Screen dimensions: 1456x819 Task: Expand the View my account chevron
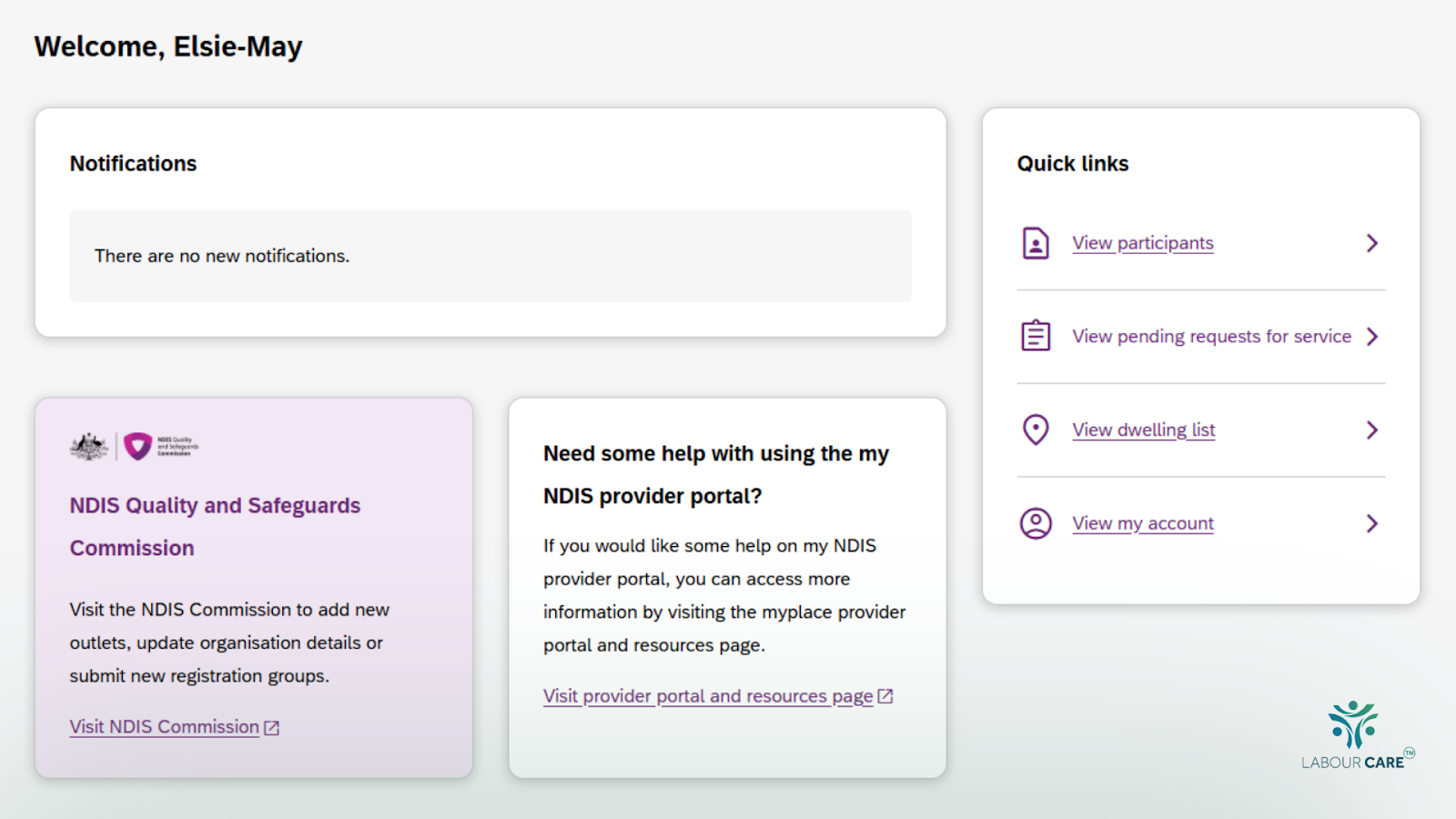tap(1372, 523)
